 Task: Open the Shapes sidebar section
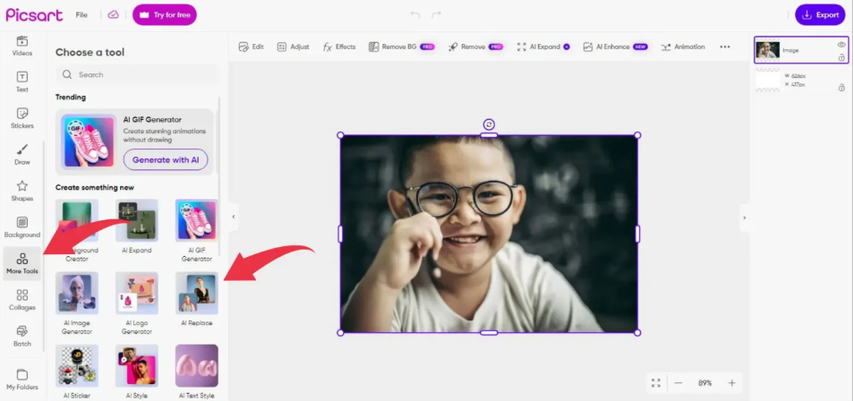(22, 192)
